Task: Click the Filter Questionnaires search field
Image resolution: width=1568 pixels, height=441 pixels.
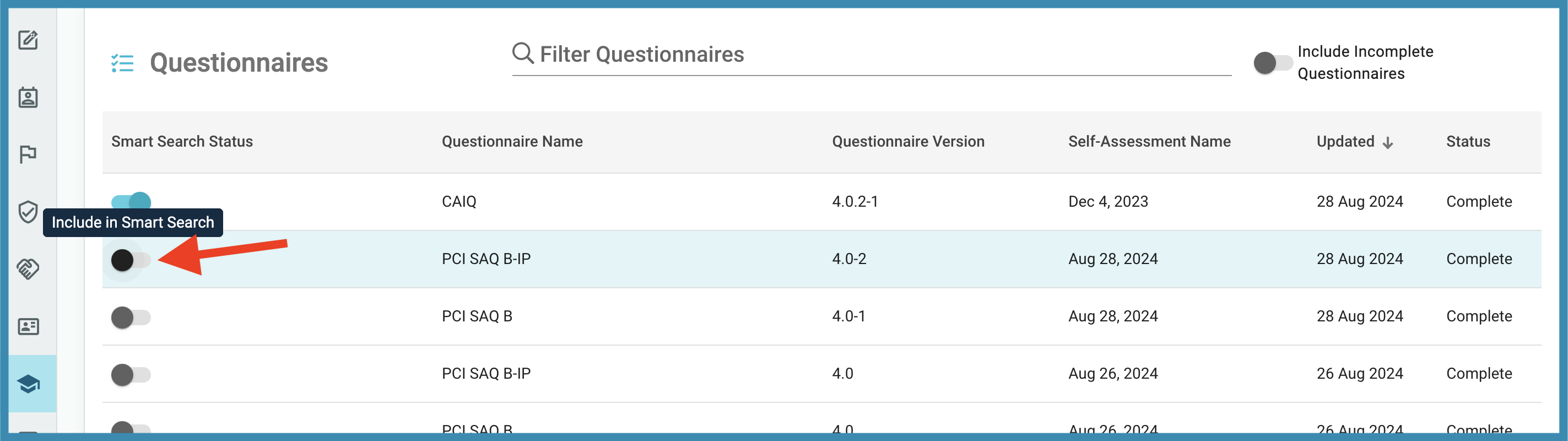Action: [x=872, y=55]
